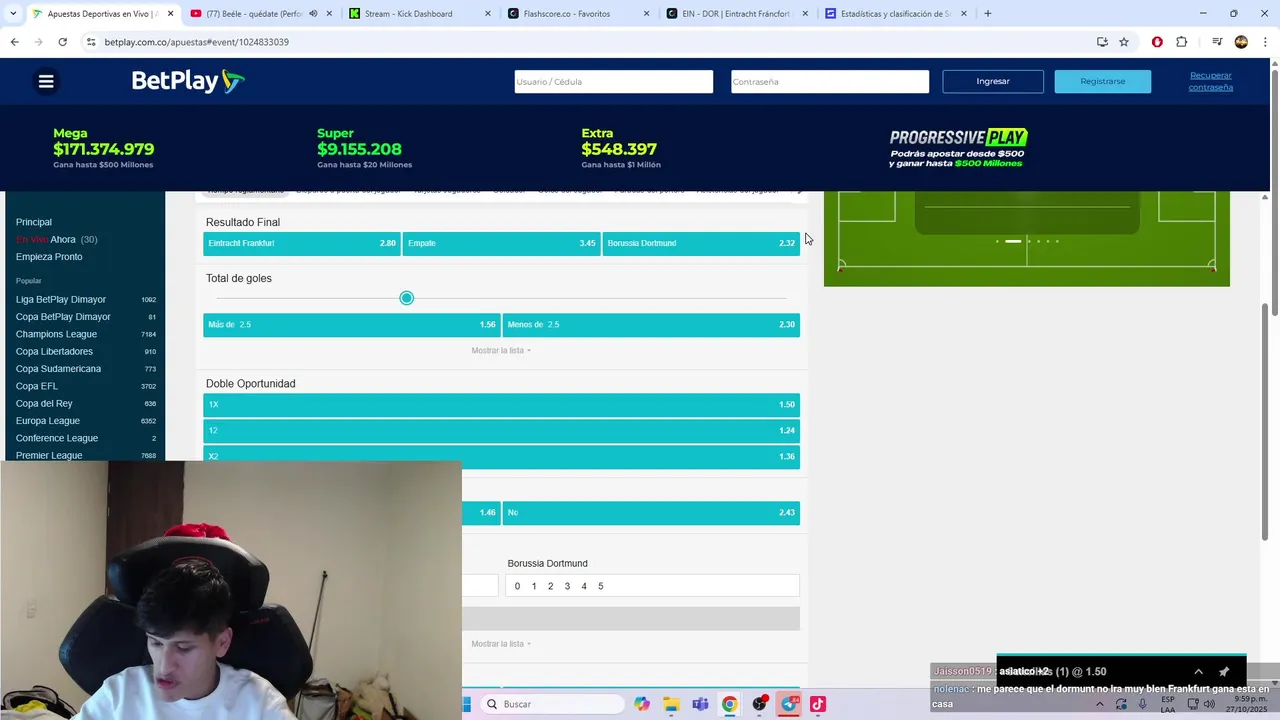This screenshot has width=1280, height=720.
Task: Adjust the Total de goles slider handle
Action: [406, 298]
